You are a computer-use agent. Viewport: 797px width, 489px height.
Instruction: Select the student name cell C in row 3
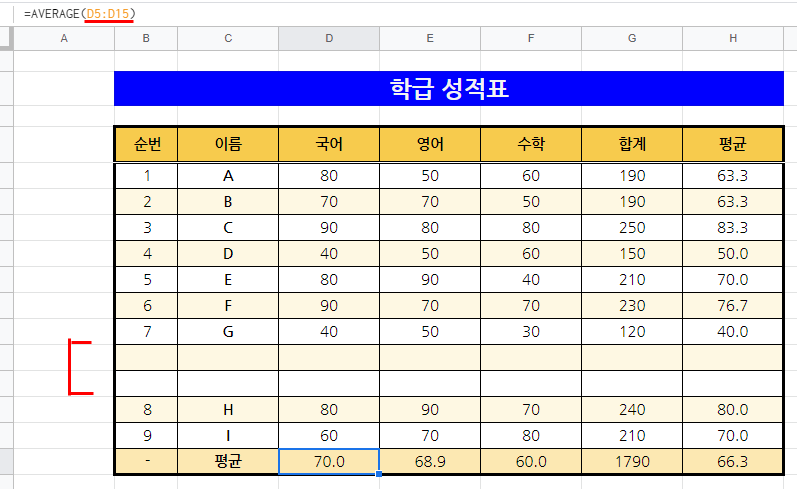pos(228,228)
